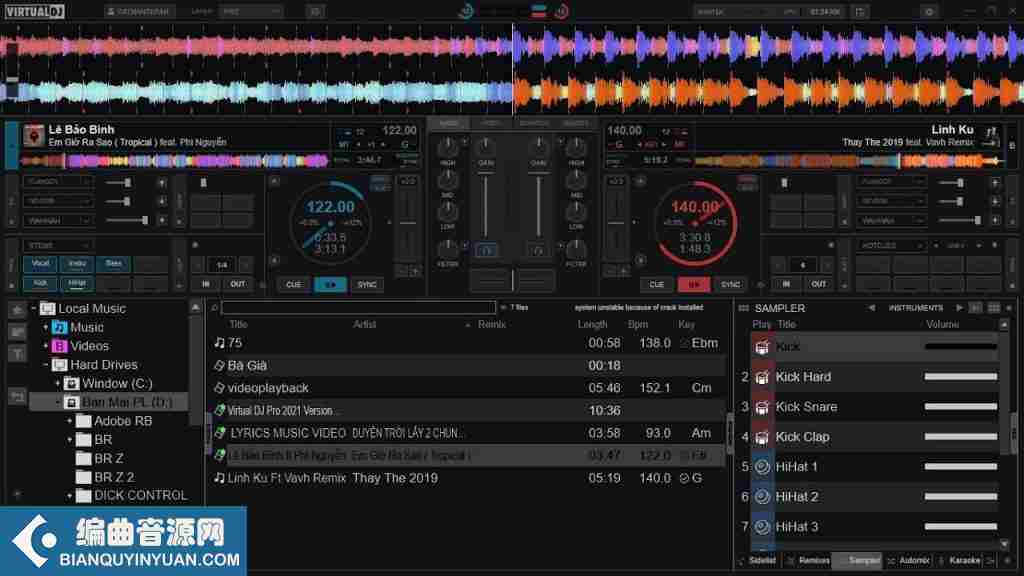Set loop IN on right deck
This screenshot has width=1024, height=576.
click(x=786, y=284)
